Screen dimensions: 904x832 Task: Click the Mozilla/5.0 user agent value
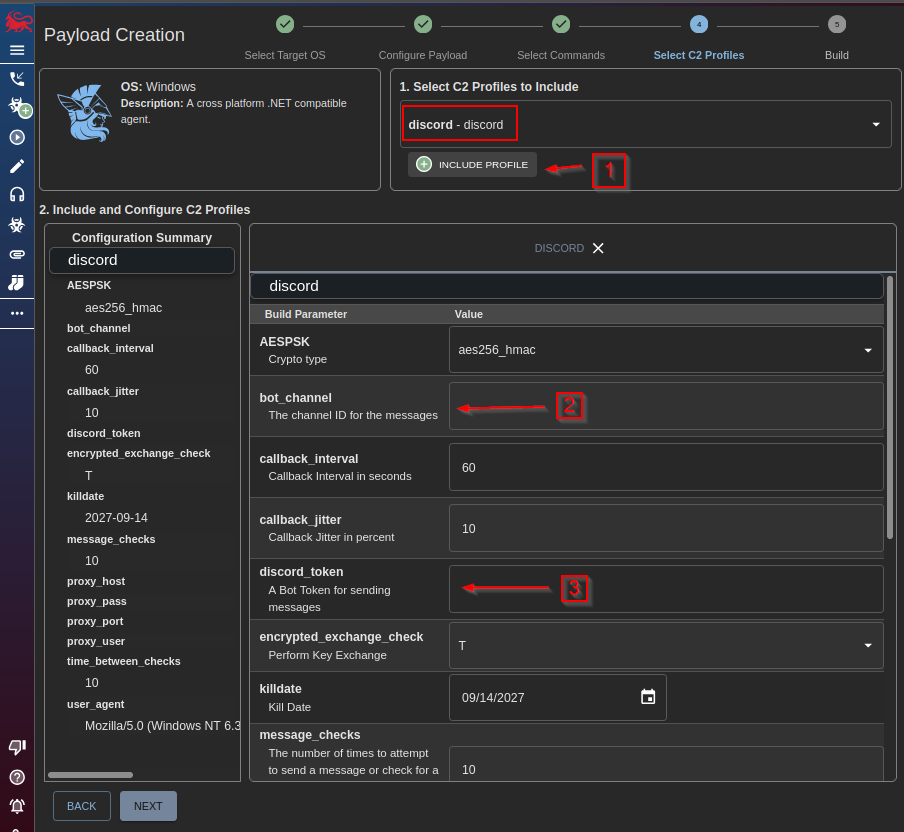tap(163, 726)
